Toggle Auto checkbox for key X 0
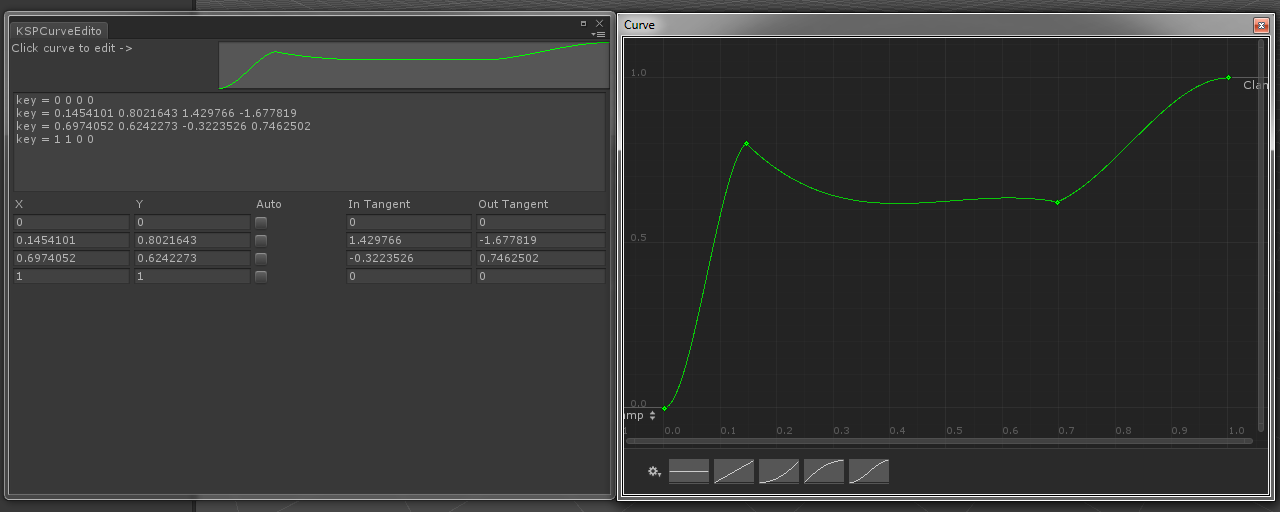The height and width of the screenshot is (512, 1280). point(261,222)
